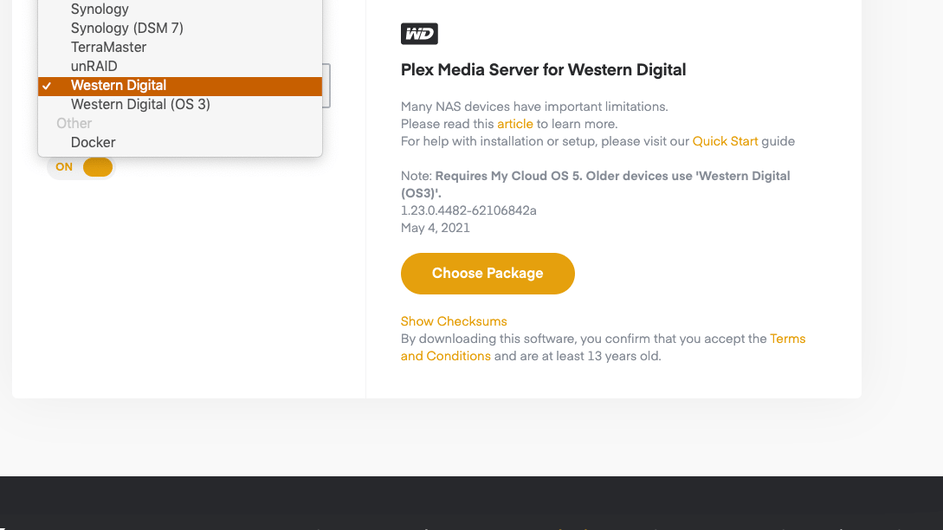Select the unRAID platform option

(94, 66)
